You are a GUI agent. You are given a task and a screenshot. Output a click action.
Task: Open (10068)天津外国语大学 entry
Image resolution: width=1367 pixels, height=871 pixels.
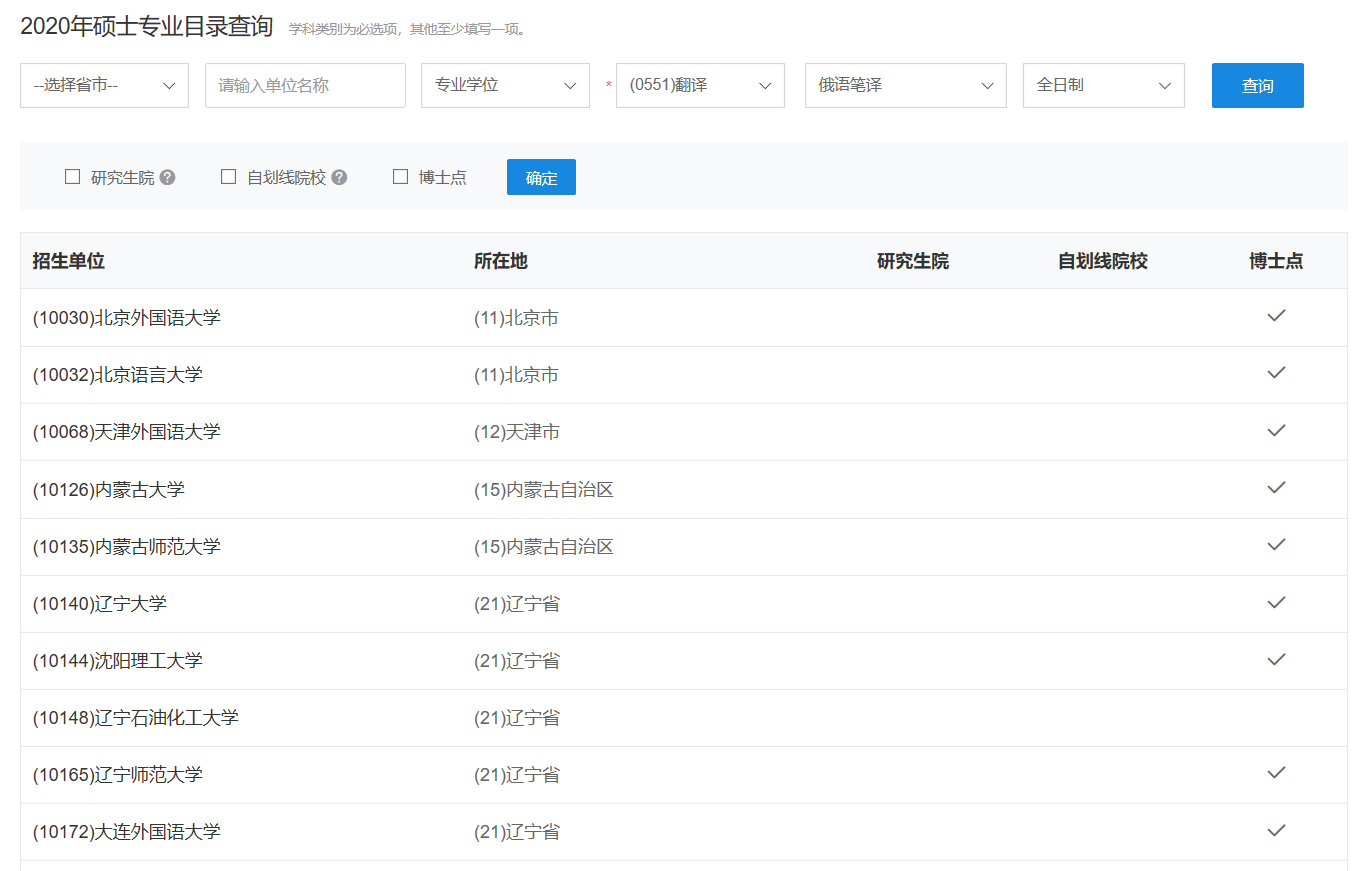point(126,432)
